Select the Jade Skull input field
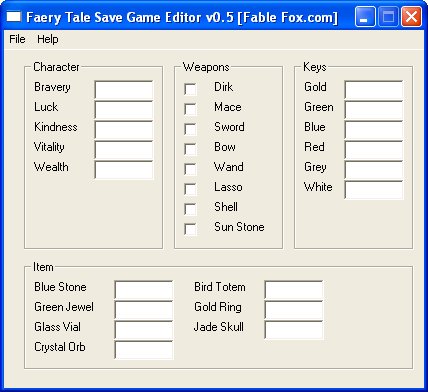Image resolution: width=428 pixels, height=392 pixels. click(294, 329)
